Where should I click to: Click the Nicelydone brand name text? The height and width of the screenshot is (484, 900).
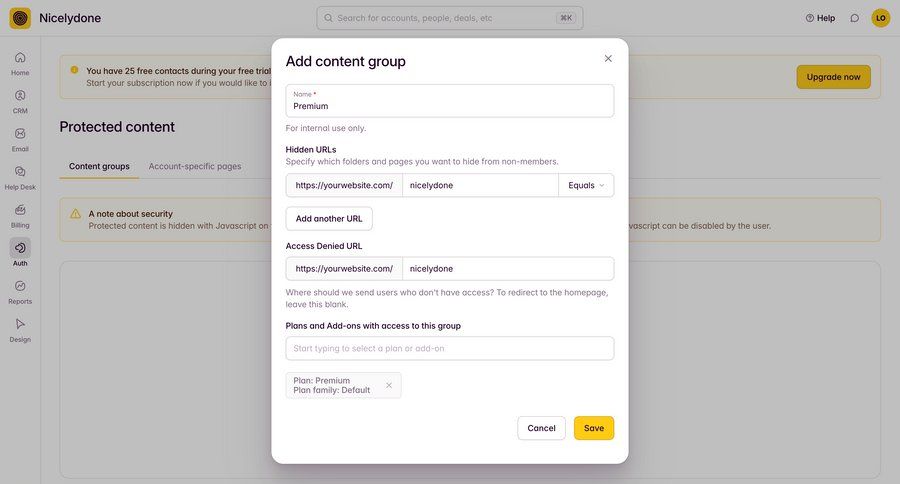(x=70, y=18)
